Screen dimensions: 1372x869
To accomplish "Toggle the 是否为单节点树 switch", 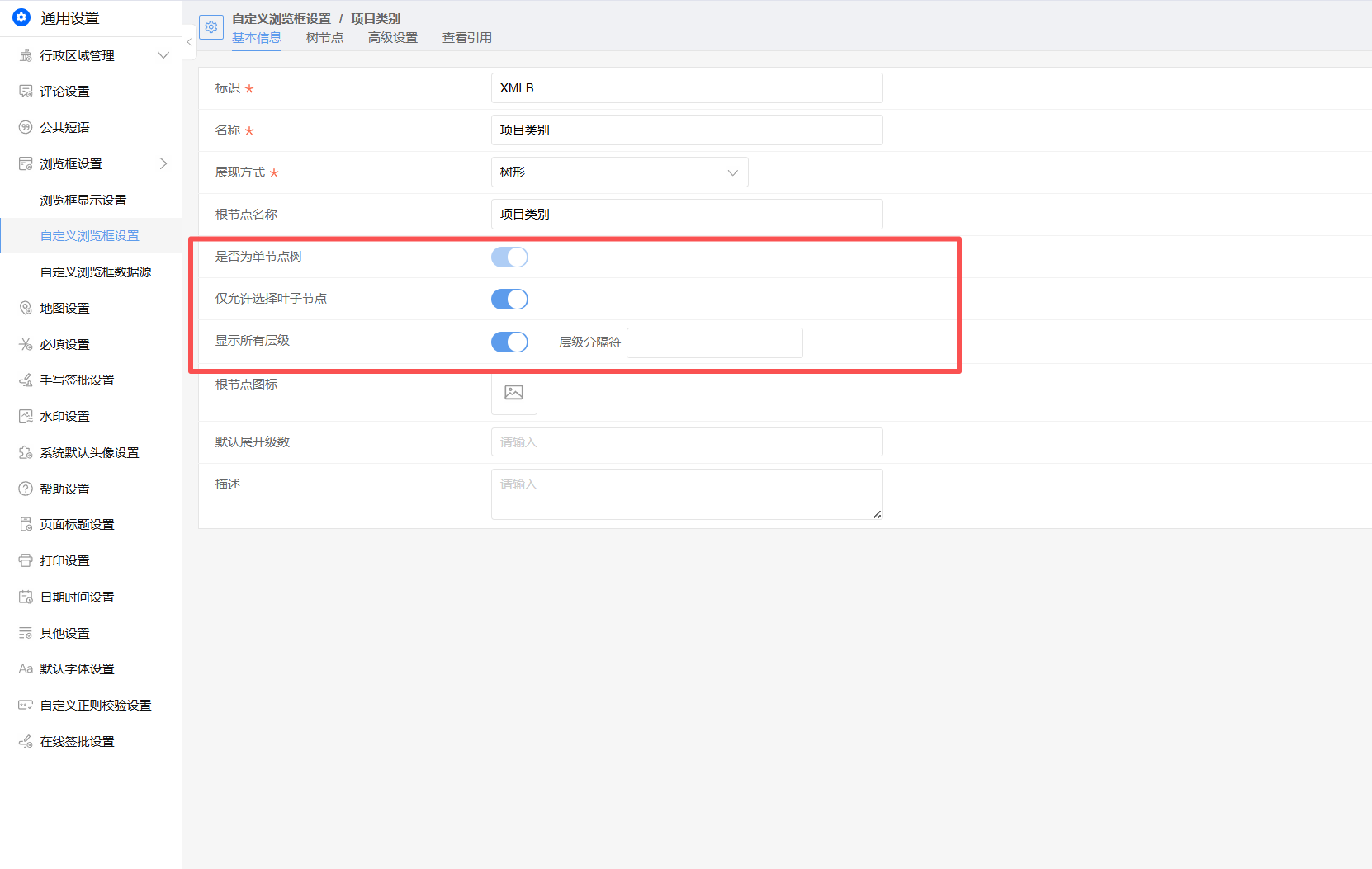I will 509,257.
